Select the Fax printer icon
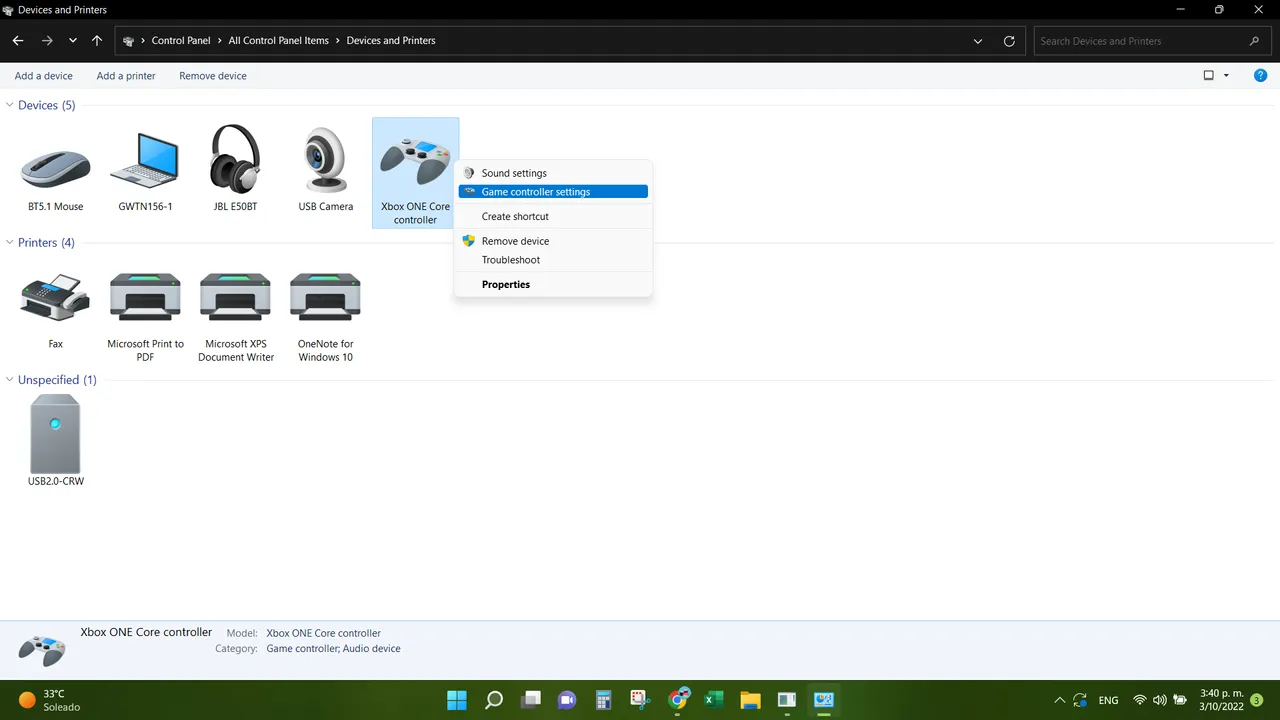1280x720 pixels. [55, 310]
